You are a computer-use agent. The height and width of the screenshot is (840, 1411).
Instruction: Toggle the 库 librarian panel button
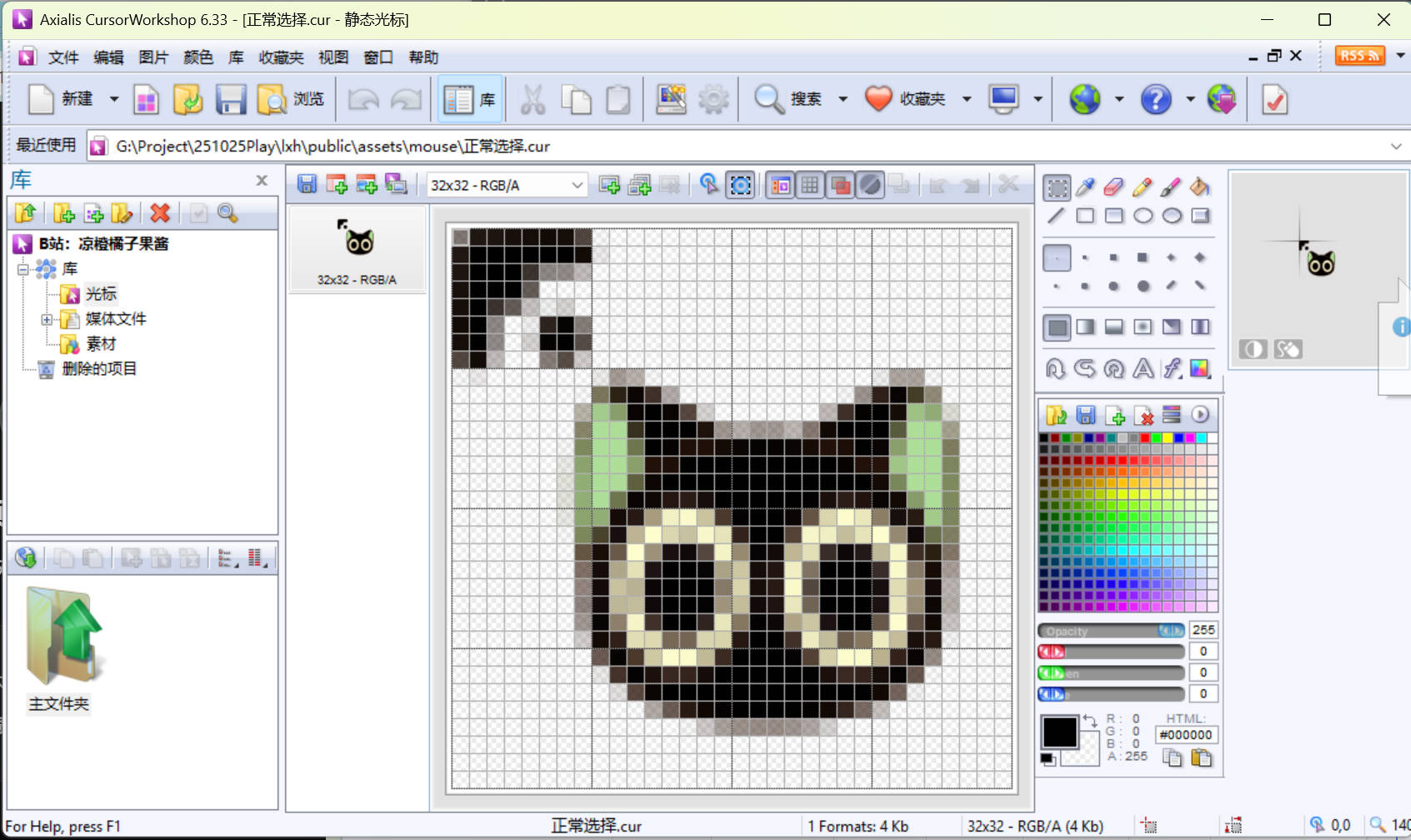coord(469,99)
